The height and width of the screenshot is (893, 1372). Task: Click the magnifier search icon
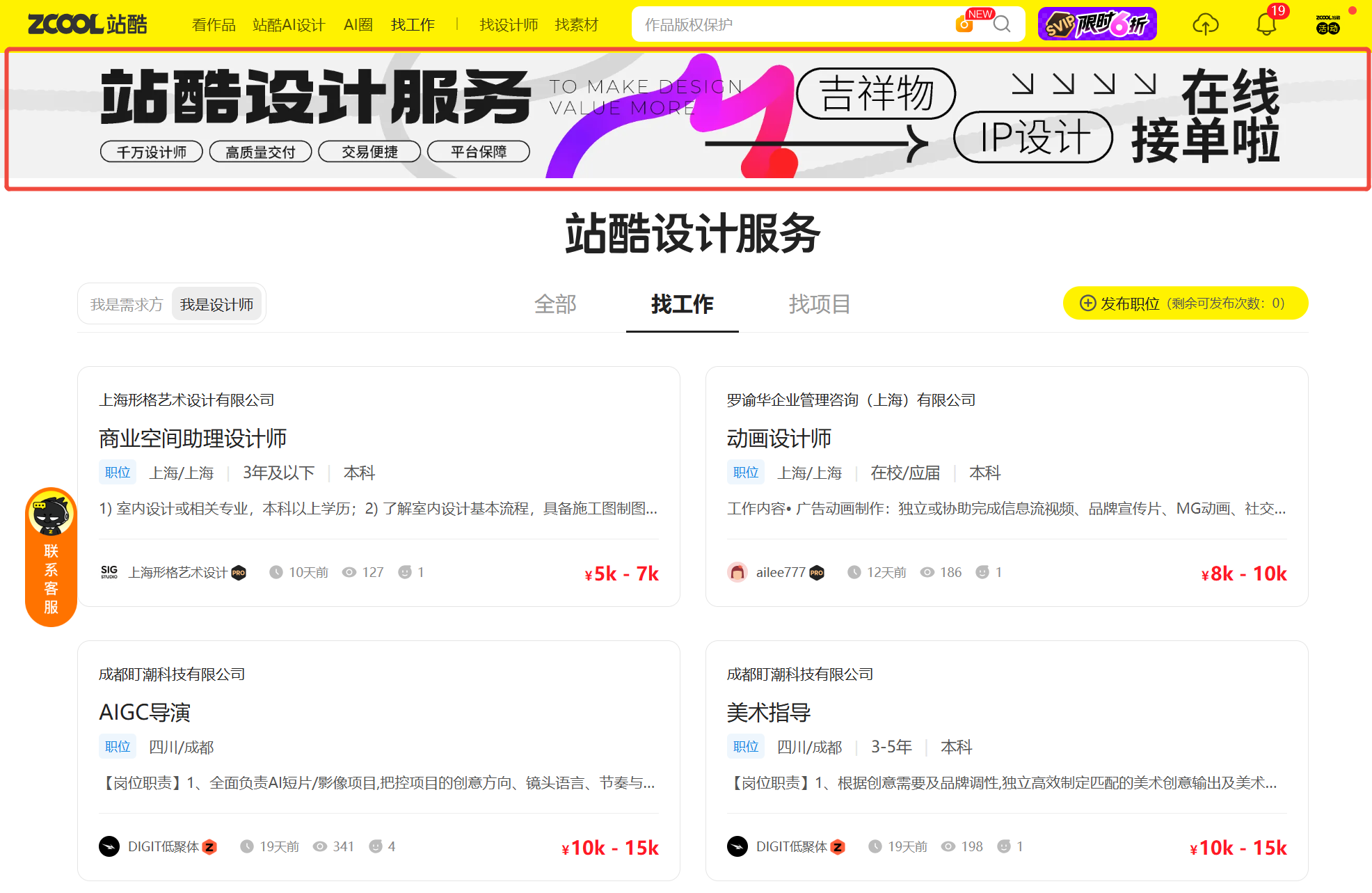click(x=1002, y=25)
